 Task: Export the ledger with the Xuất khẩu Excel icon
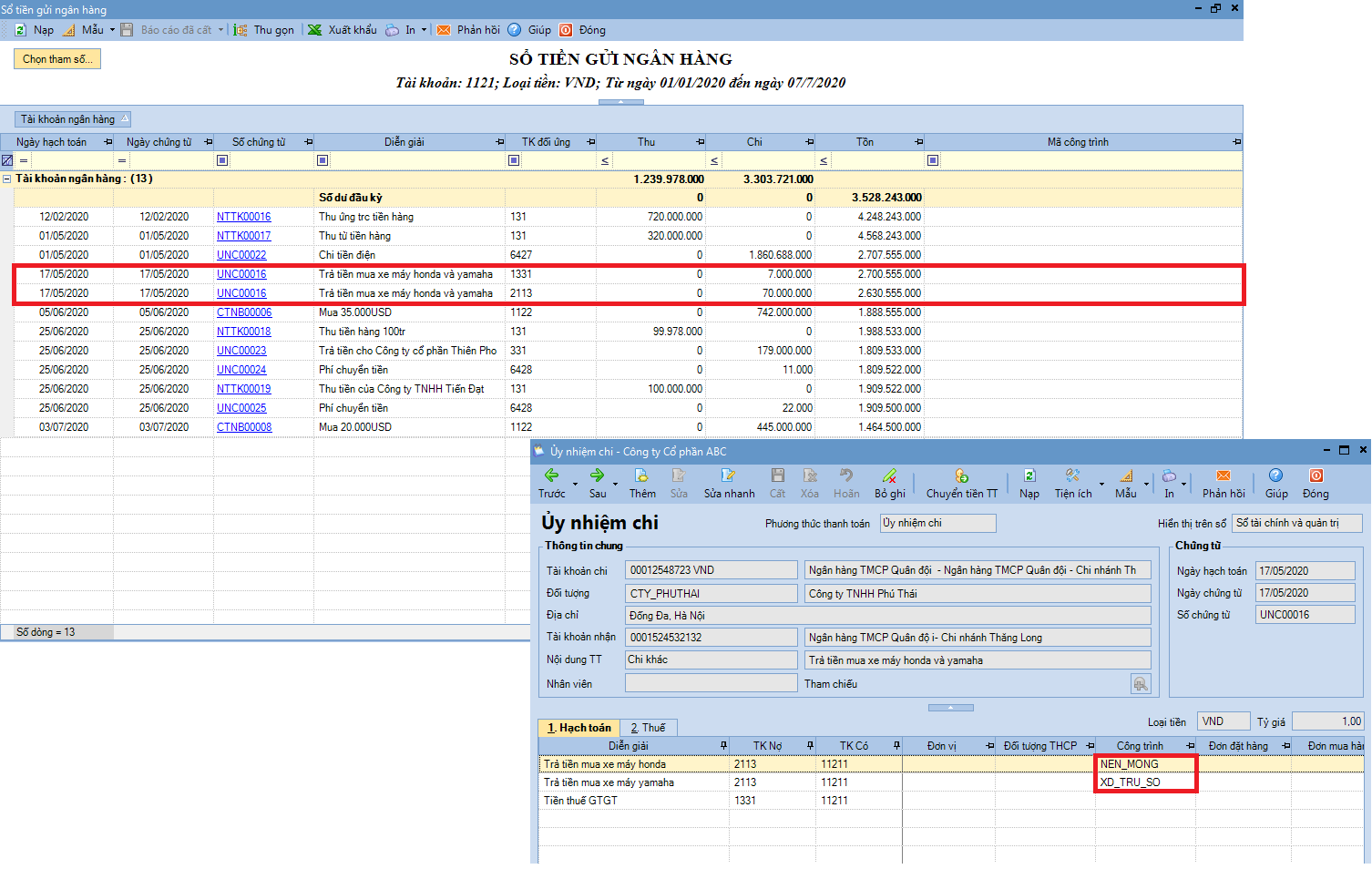[315, 30]
